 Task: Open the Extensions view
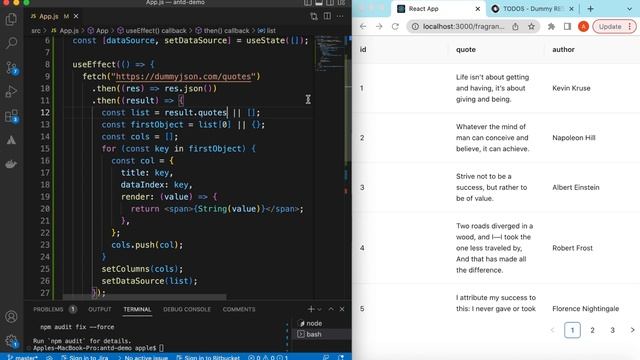[11, 116]
